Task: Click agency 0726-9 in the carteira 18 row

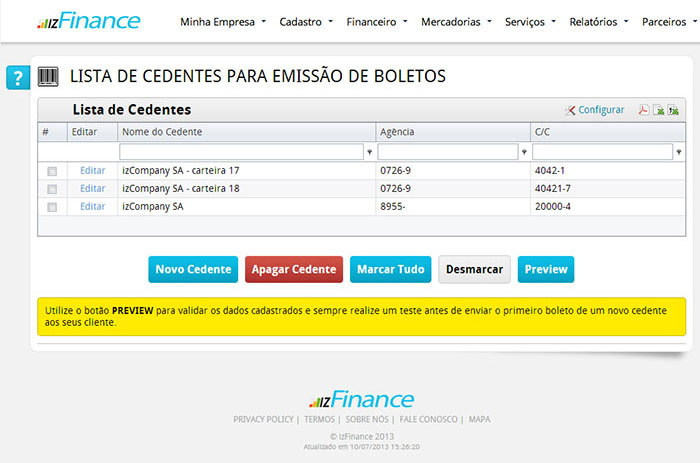Action: click(x=395, y=188)
